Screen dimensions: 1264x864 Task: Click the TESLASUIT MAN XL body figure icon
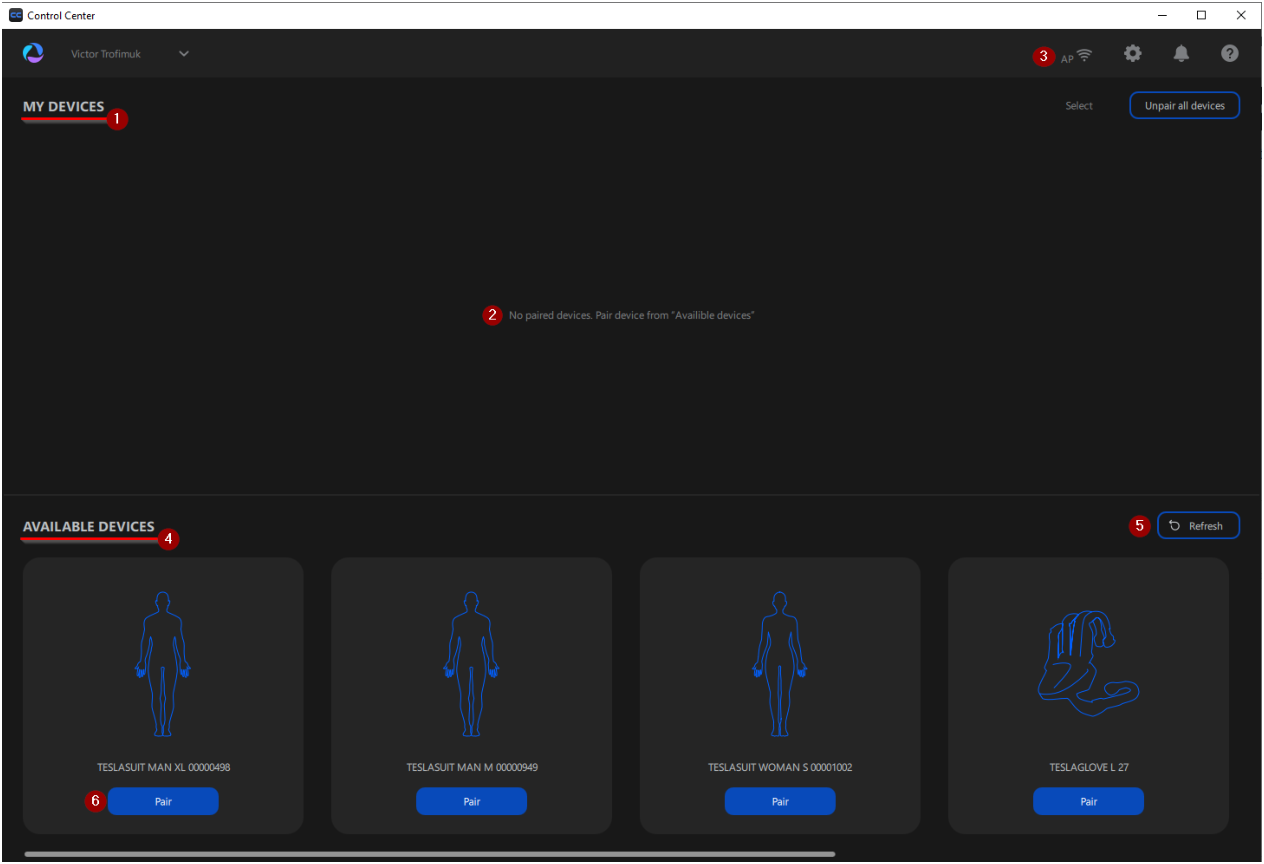click(163, 663)
